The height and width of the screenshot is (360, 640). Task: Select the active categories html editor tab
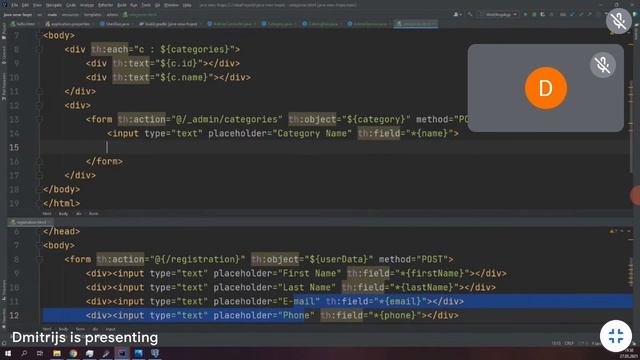(x=416, y=24)
